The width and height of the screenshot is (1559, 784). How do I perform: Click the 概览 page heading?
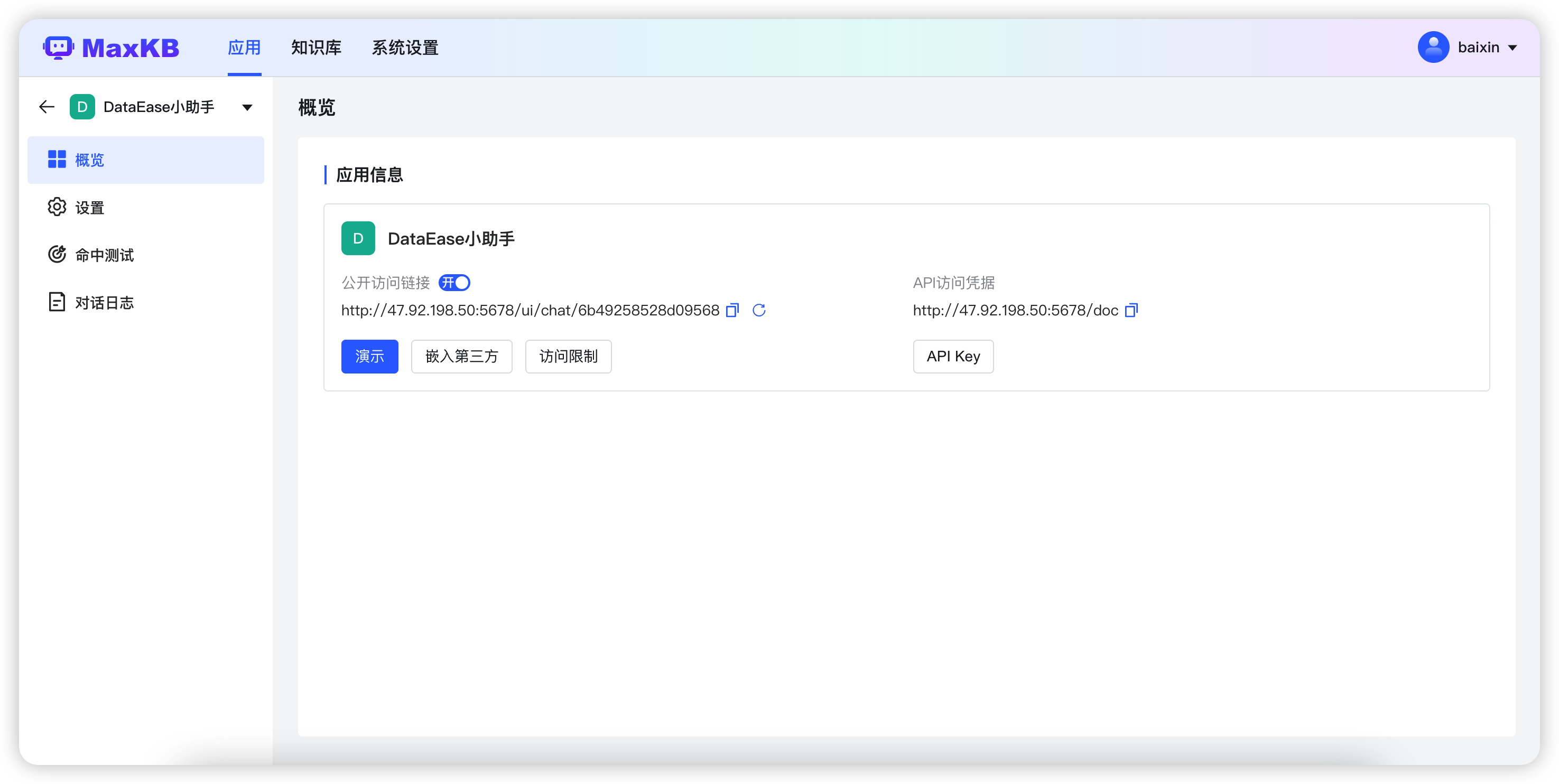pyautogui.click(x=317, y=108)
